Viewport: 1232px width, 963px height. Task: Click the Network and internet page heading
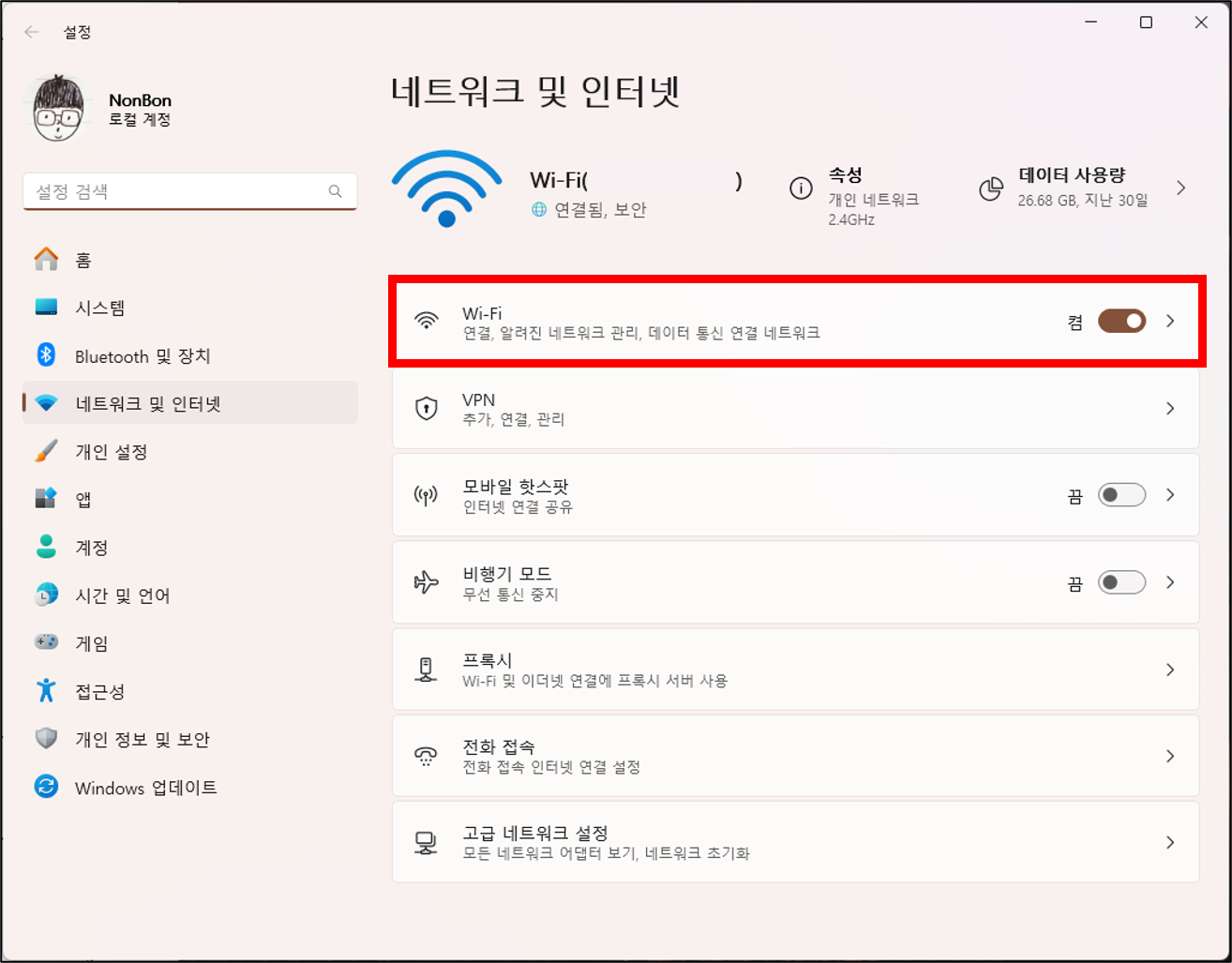pos(534,93)
